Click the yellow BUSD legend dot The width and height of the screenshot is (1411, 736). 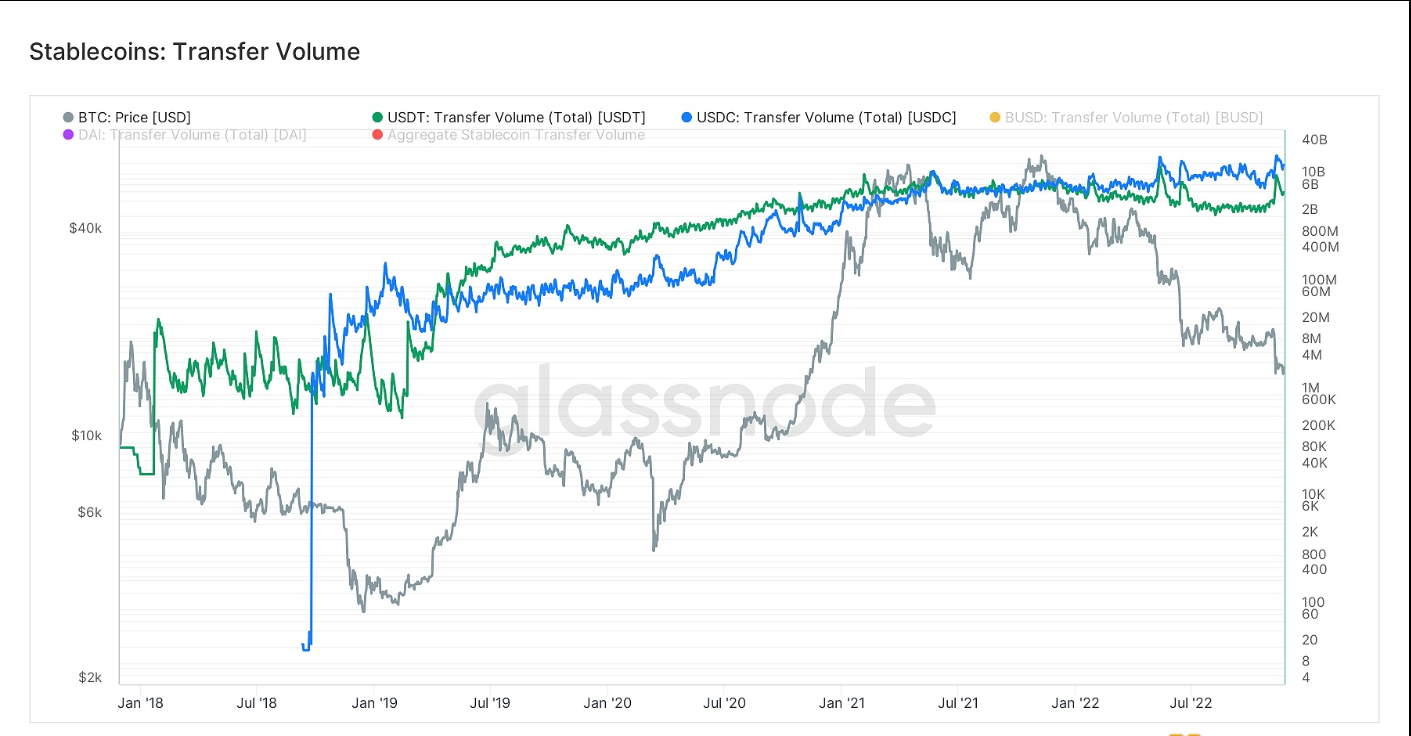[994, 118]
